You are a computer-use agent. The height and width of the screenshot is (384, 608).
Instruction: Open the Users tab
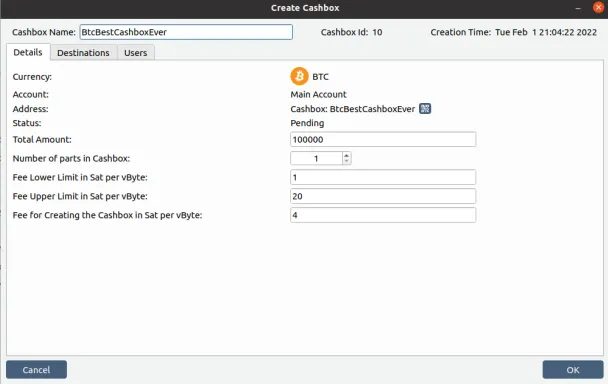click(x=136, y=53)
